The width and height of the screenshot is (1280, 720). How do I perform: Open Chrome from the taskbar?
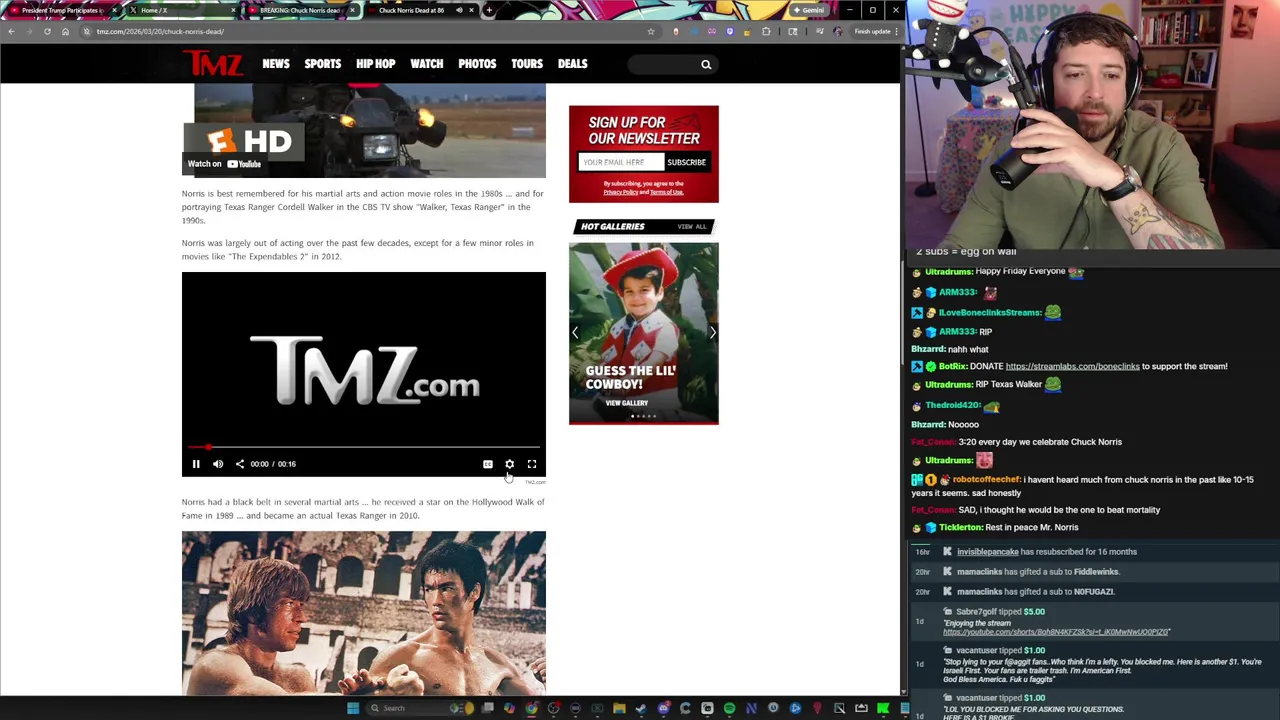pyautogui.click(x=531, y=708)
